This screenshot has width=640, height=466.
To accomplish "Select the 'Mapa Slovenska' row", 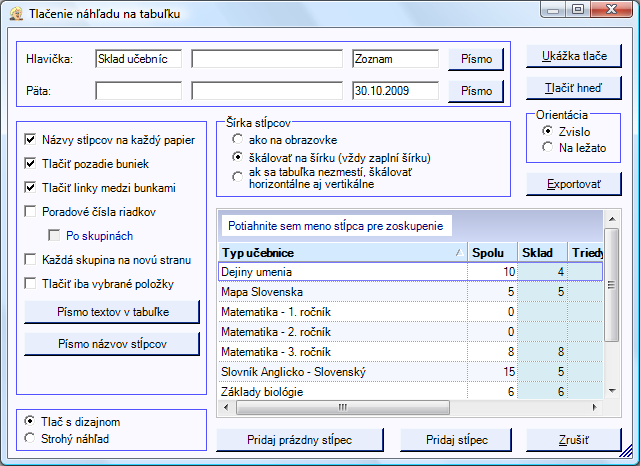I will [x=411, y=292].
